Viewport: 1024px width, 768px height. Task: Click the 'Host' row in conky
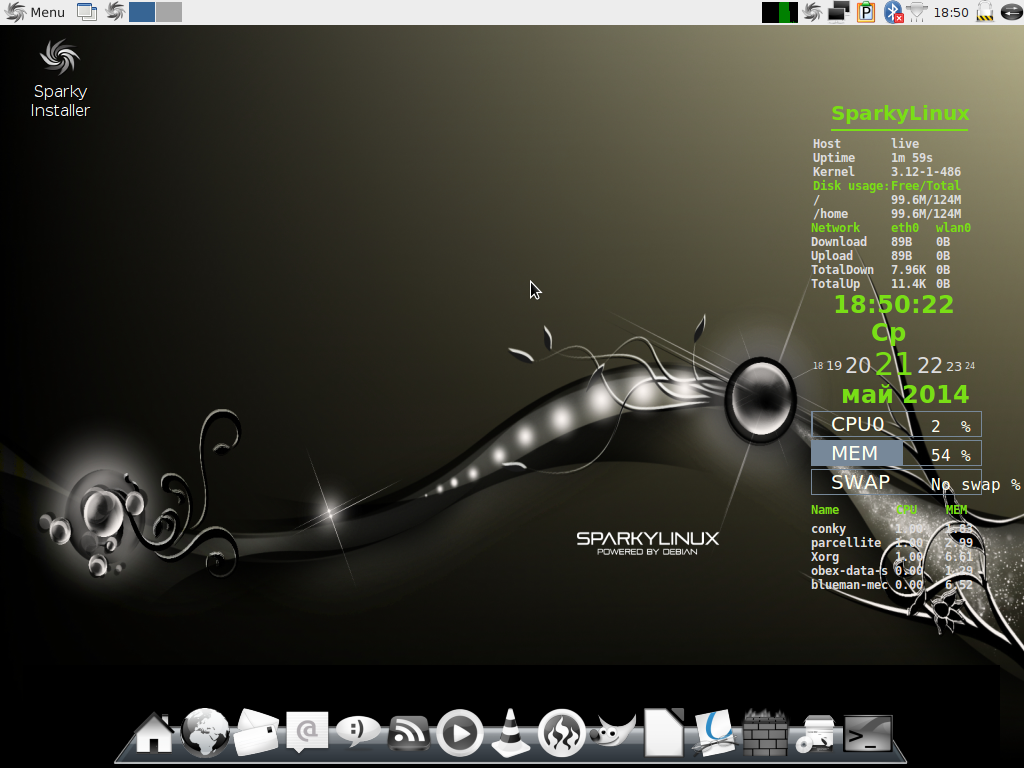(x=866, y=144)
